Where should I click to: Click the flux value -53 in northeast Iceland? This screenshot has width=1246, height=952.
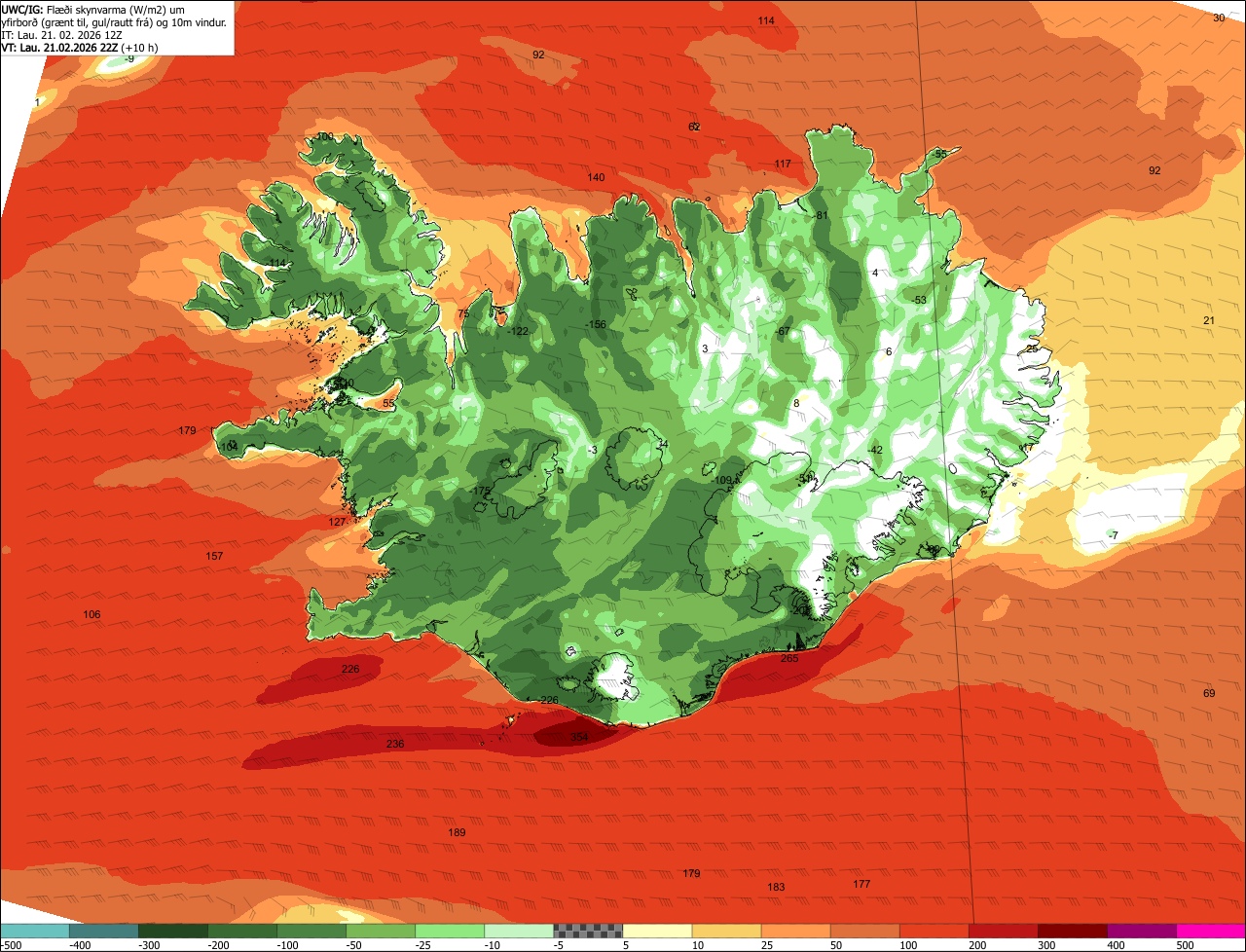pos(919,299)
